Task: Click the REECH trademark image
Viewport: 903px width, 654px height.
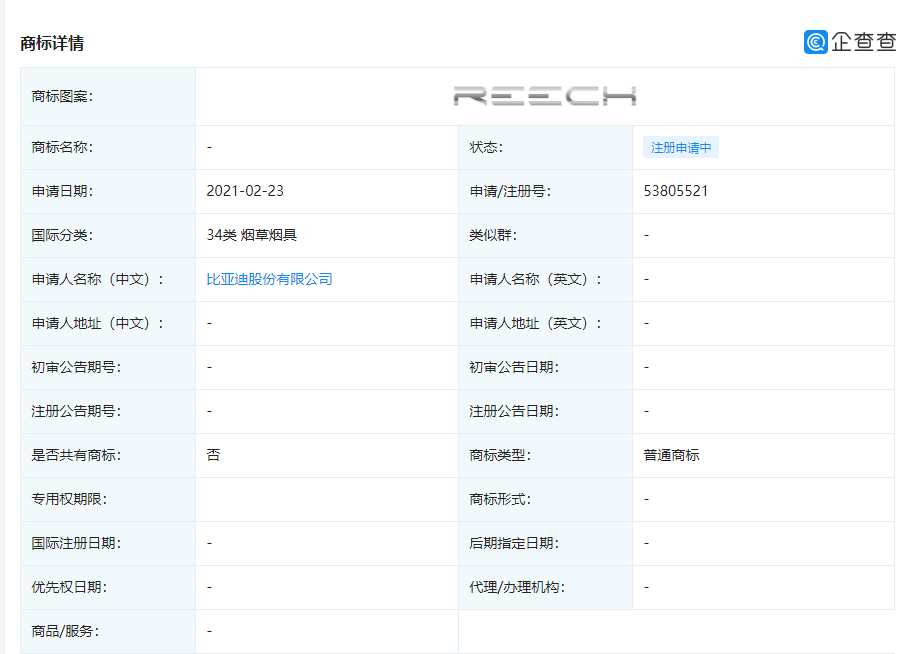Action: tap(545, 95)
